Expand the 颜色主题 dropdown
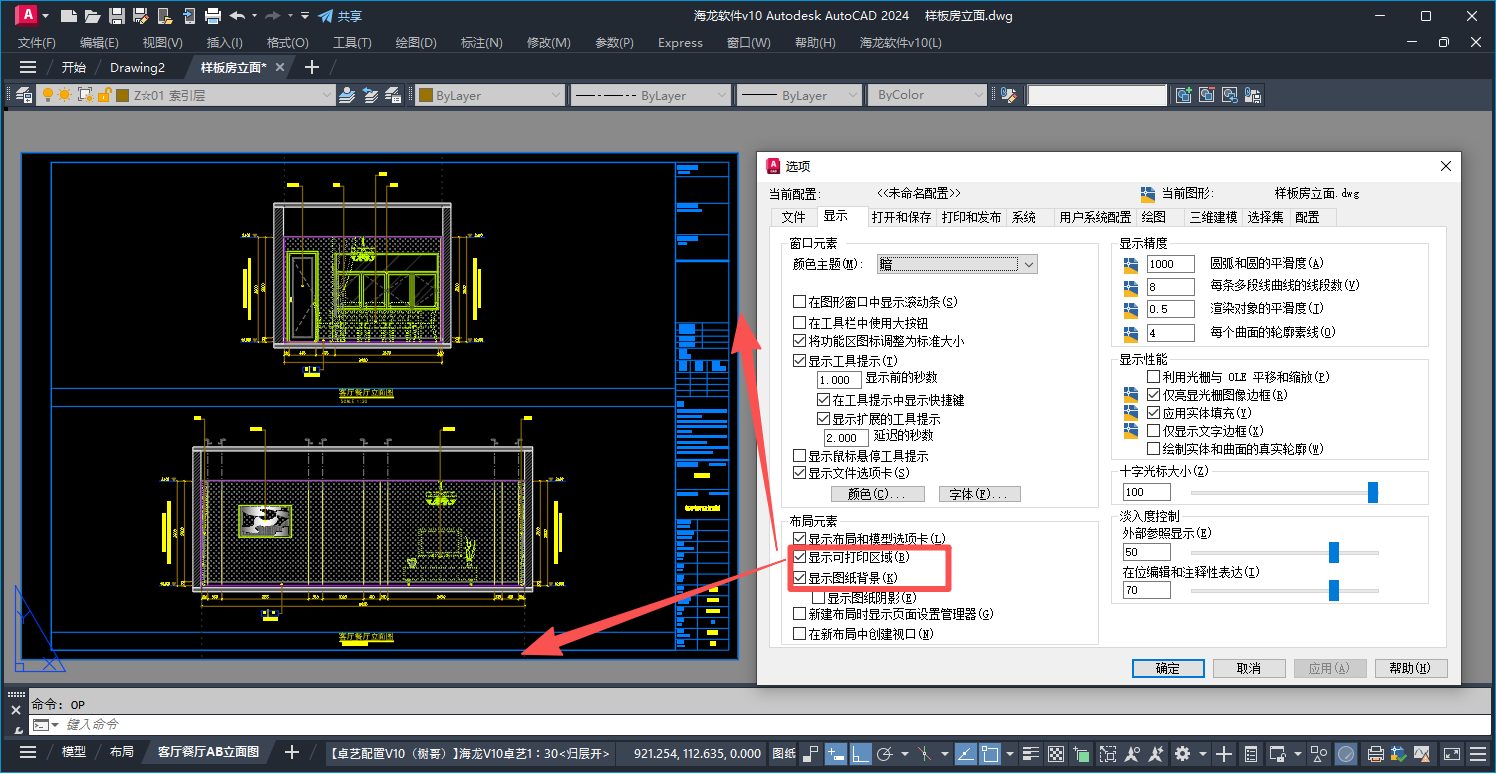 pyautogui.click(x=957, y=264)
